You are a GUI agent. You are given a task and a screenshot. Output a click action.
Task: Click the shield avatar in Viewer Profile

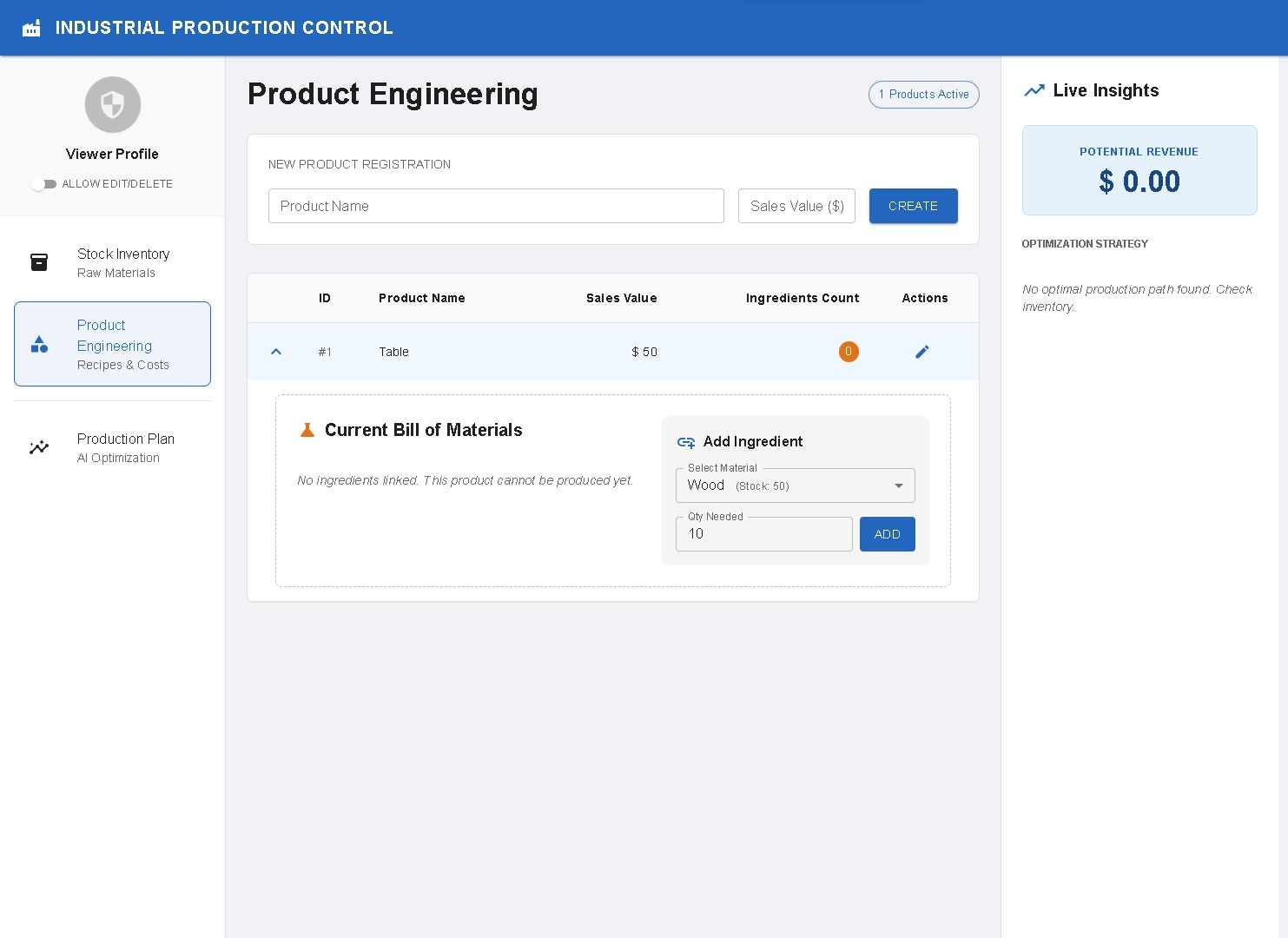113,105
